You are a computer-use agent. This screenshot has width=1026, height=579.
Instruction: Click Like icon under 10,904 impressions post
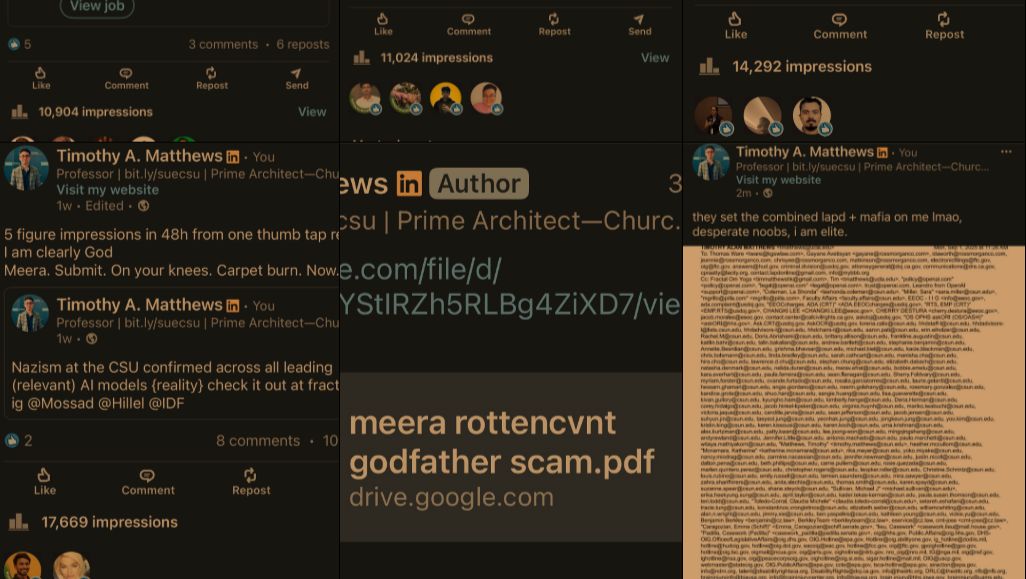click(x=41, y=73)
